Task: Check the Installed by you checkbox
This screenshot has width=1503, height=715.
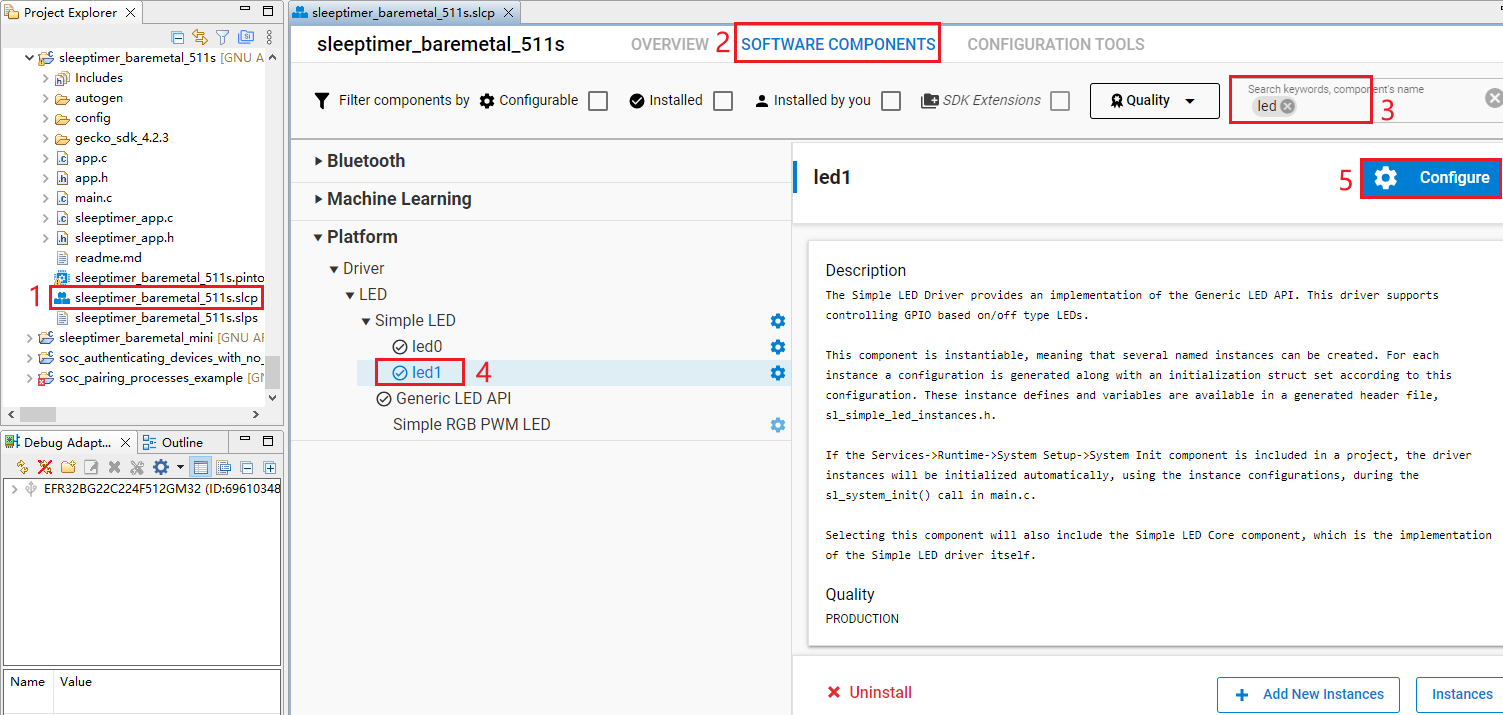Action: [x=891, y=101]
